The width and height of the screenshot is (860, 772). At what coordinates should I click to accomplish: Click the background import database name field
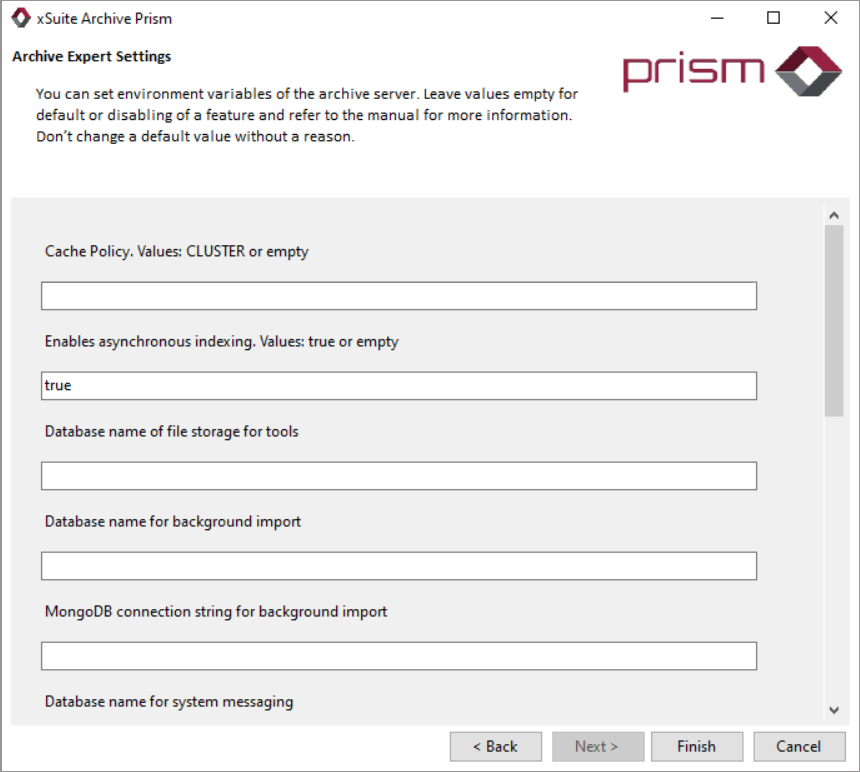398,566
